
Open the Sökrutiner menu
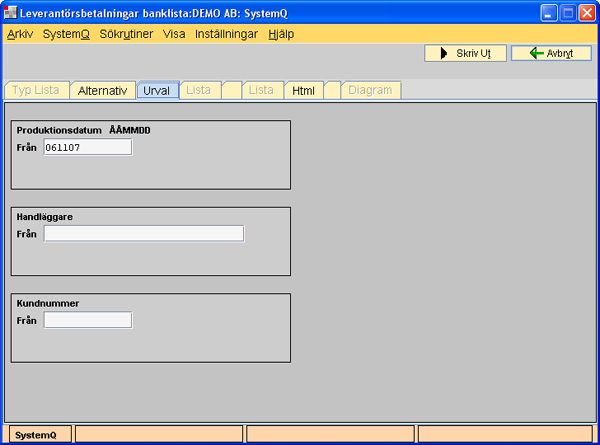coord(127,33)
